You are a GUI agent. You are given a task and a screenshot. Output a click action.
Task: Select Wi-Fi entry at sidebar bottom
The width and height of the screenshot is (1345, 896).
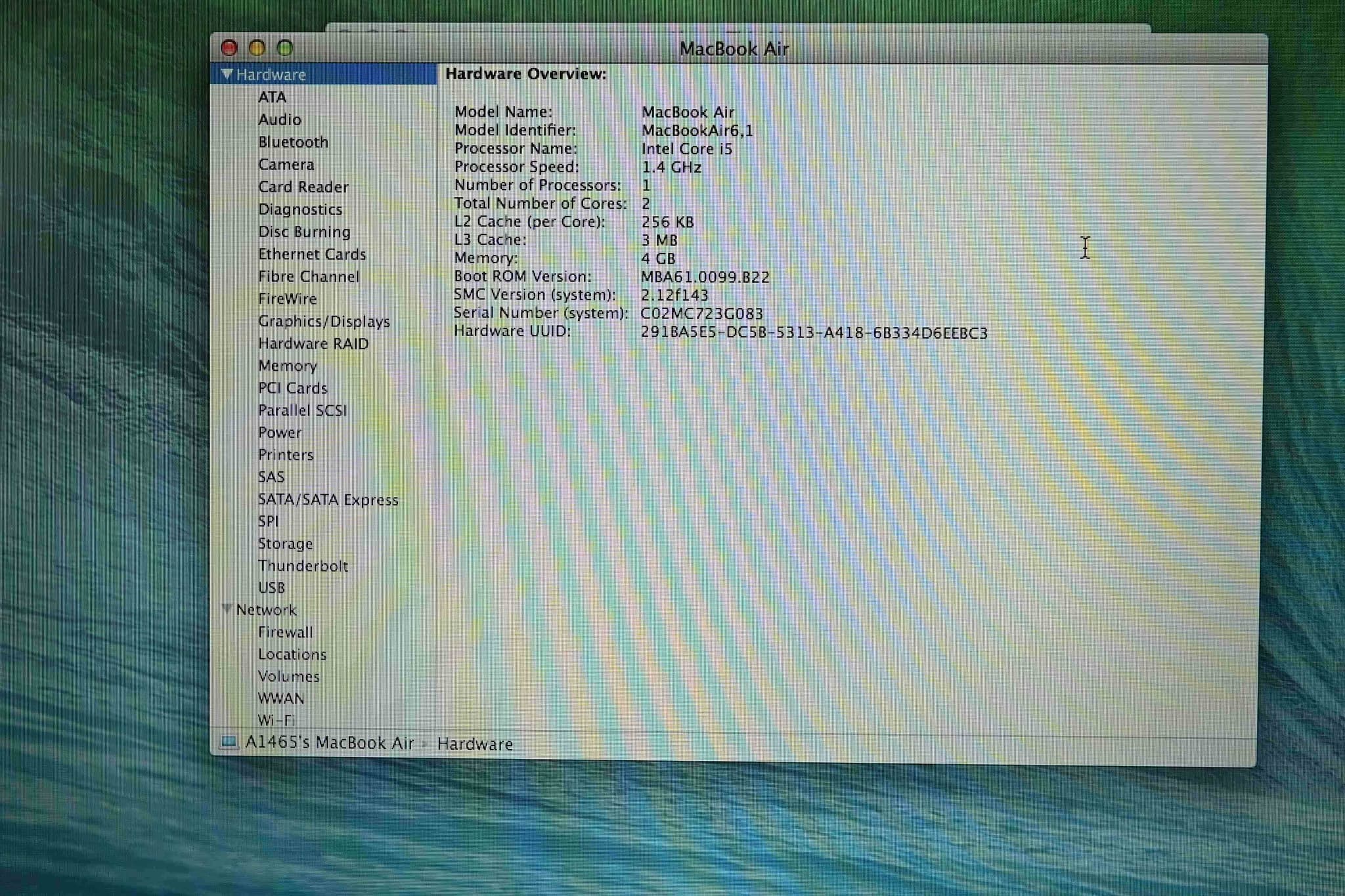pos(276,720)
